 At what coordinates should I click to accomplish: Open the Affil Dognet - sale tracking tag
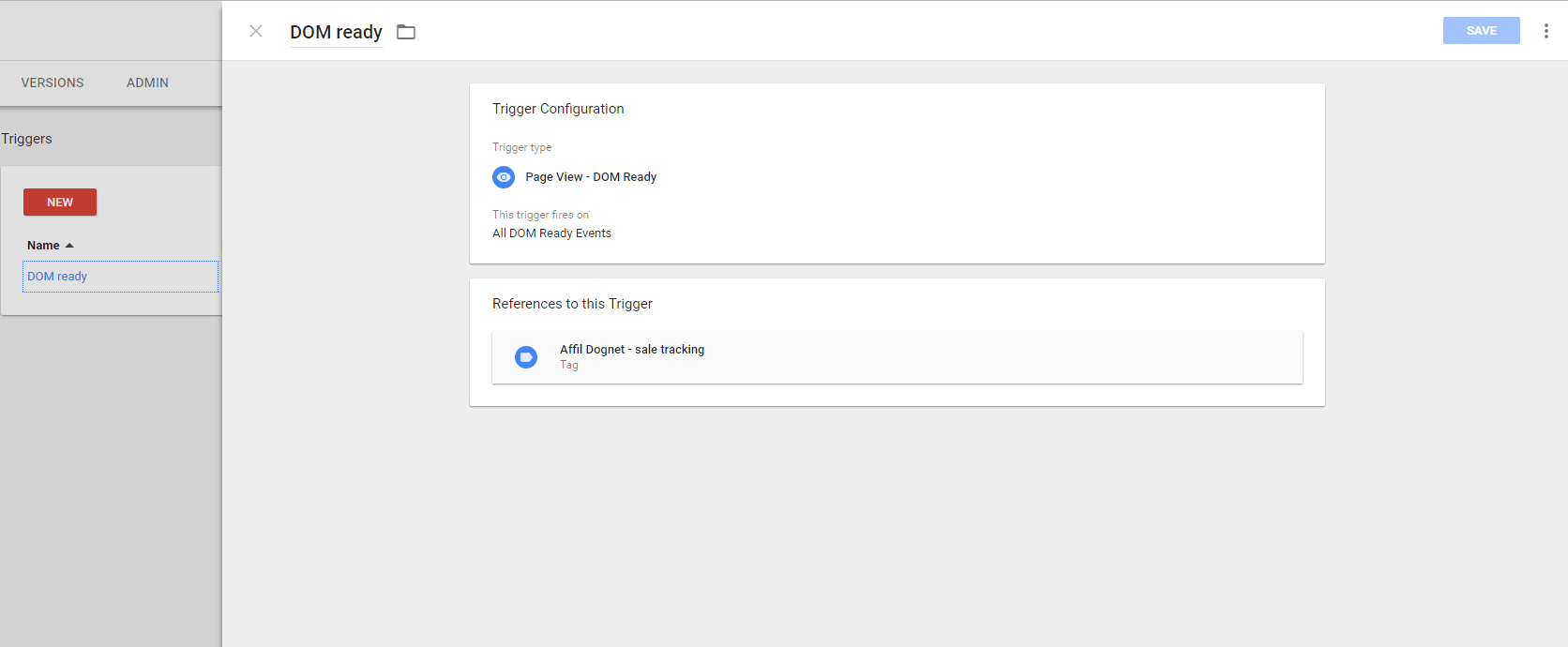coord(632,350)
